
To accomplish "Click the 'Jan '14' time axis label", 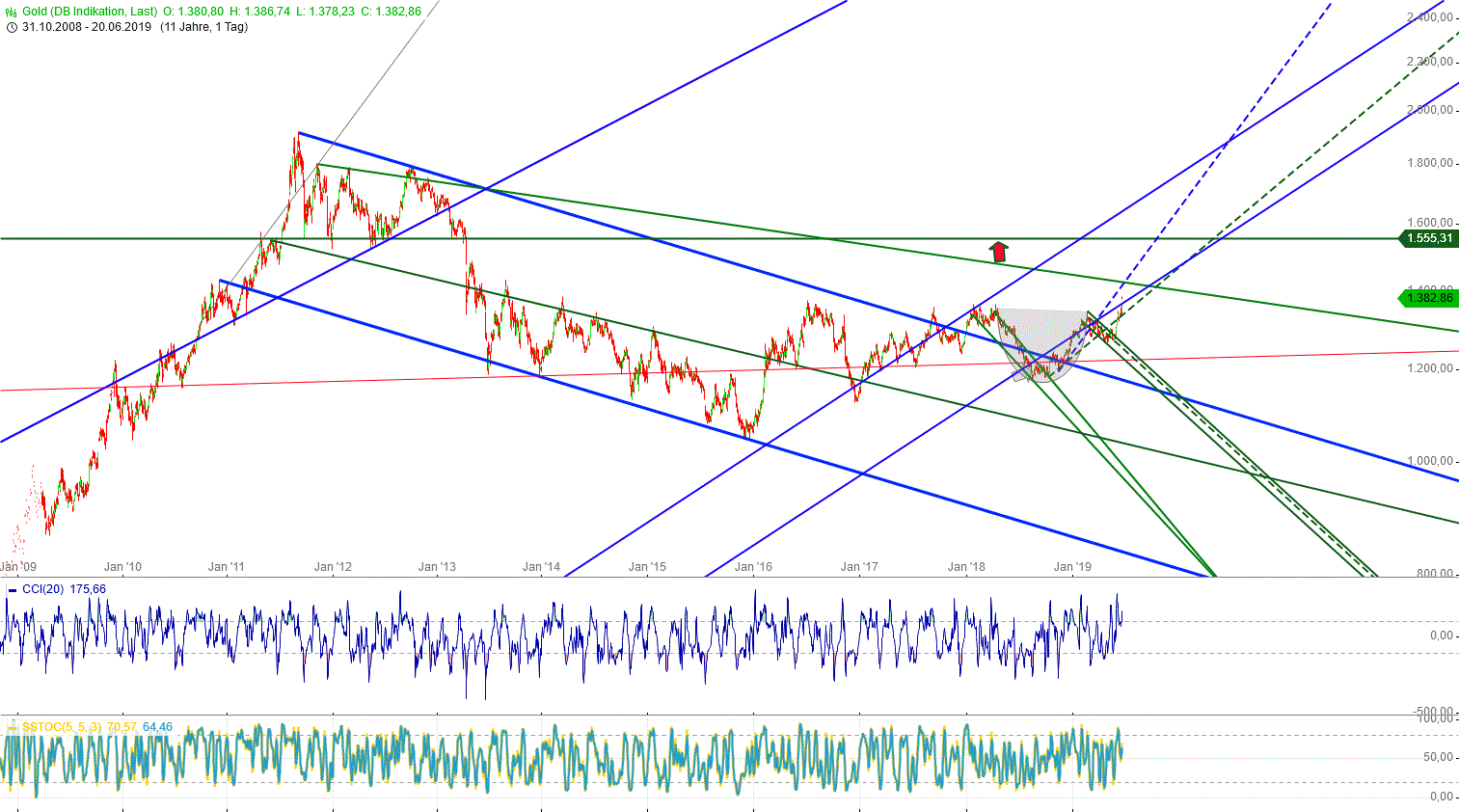I will click(541, 567).
